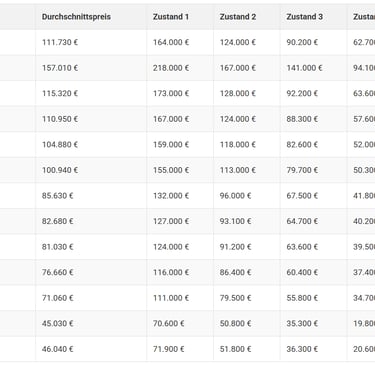This screenshot has height=366, width=375.
Task: Select the 81.030 € average price cell
Action: point(58,247)
